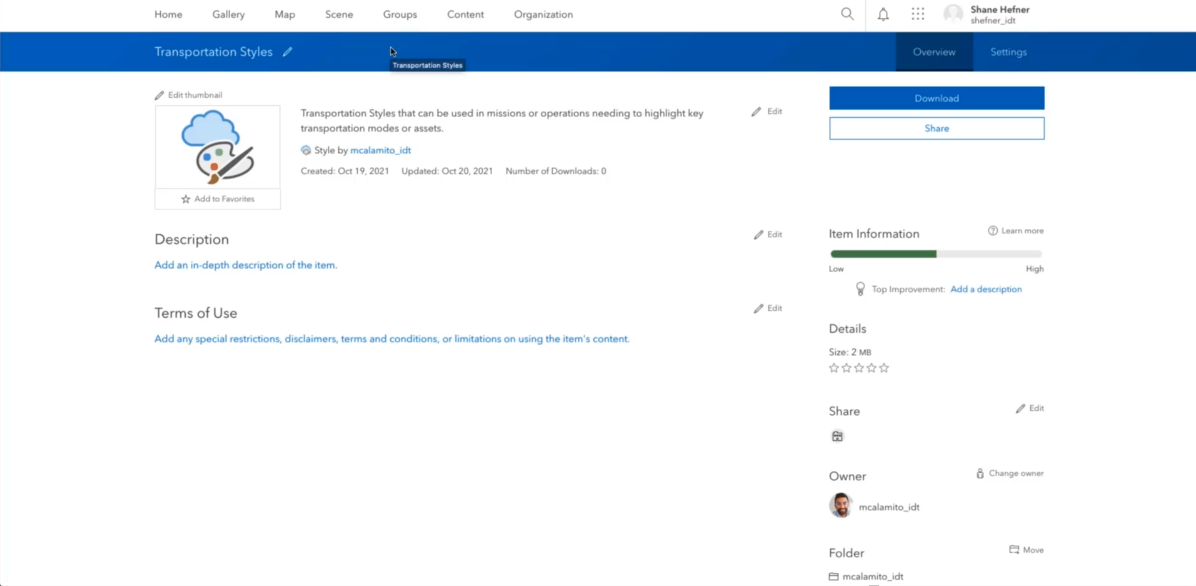The width and height of the screenshot is (1196, 586).
Task: Click owner name mcalamito_idt
Action: pyautogui.click(x=889, y=507)
